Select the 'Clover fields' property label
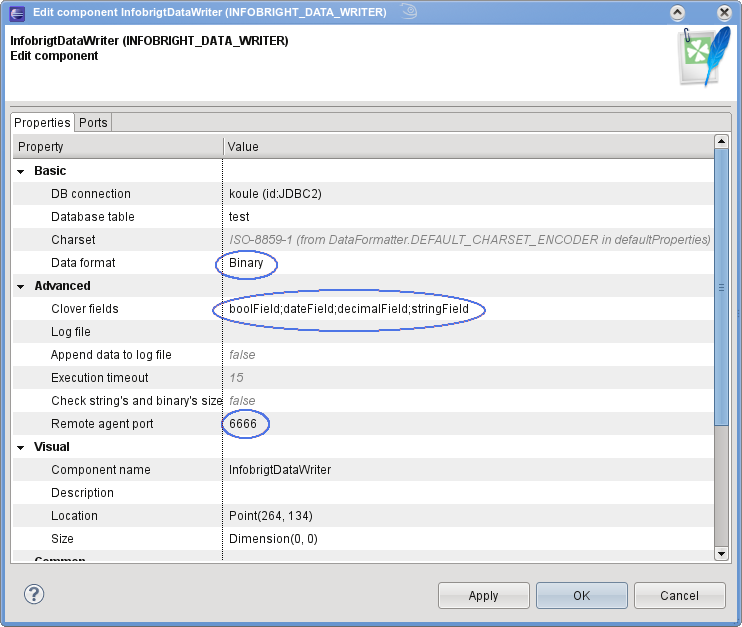 point(85,309)
